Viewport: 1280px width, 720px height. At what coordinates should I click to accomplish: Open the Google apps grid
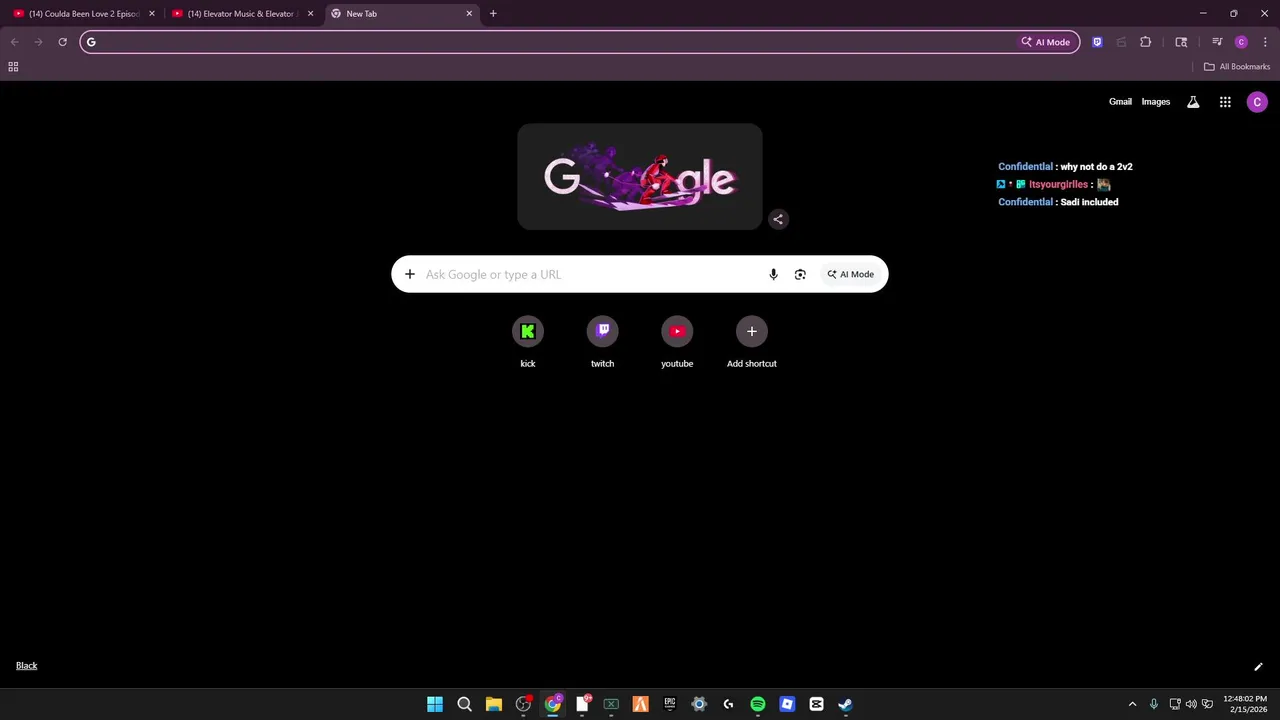point(1225,102)
